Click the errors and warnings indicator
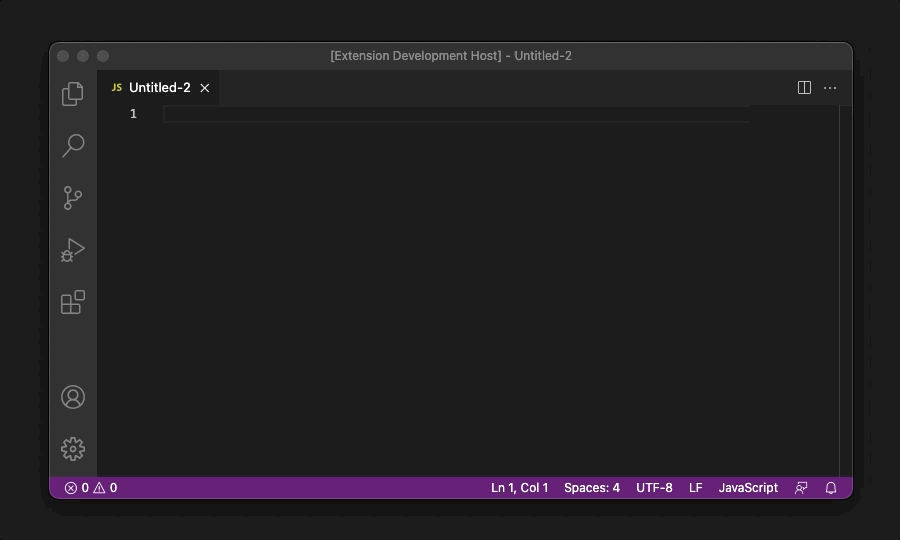Image resolution: width=900 pixels, height=540 pixels. (91, 488)
